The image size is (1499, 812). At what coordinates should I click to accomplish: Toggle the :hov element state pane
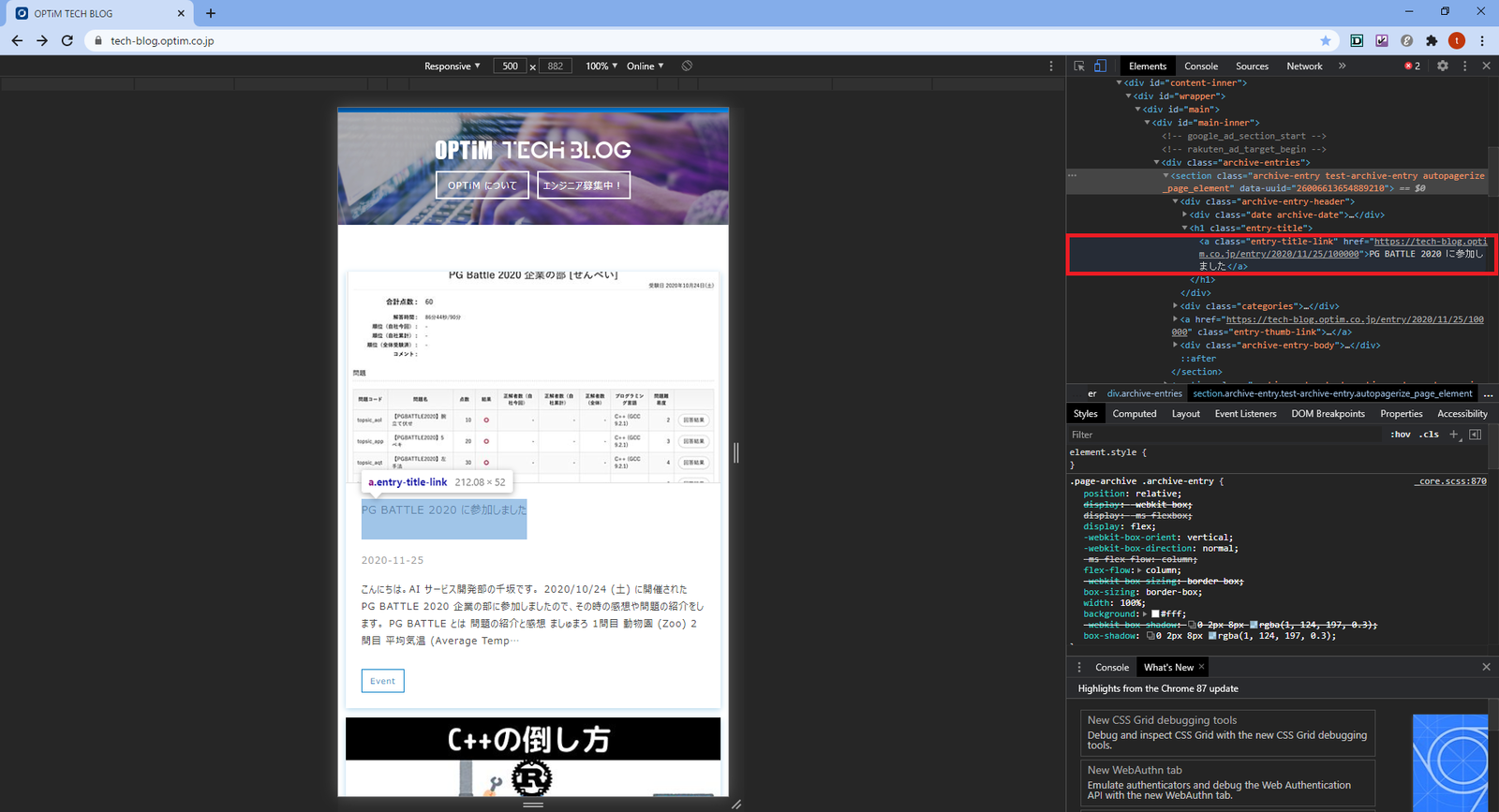(x=1401, y=435)
